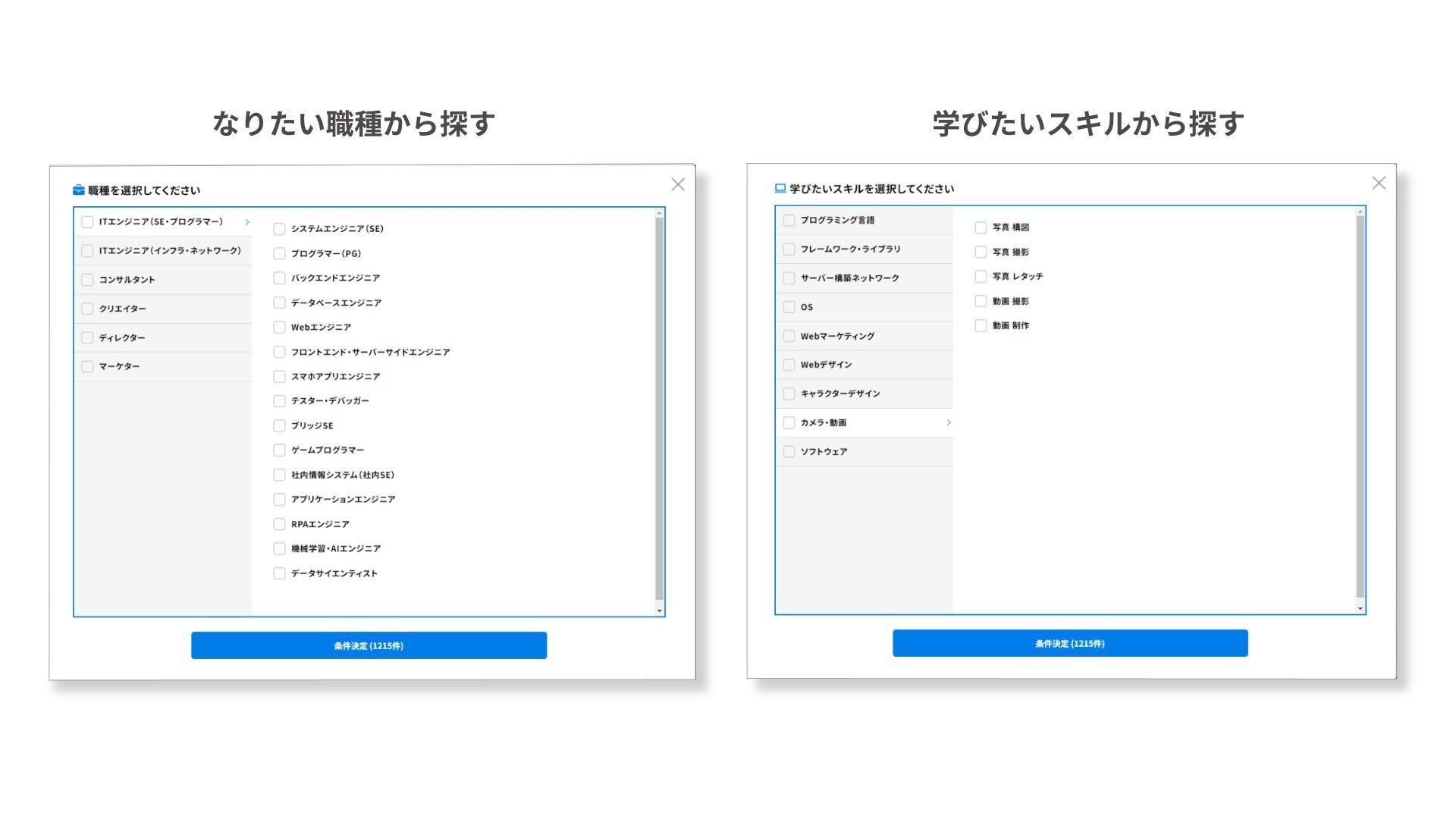The image size is (1456, 819).
Task: Enable the データサイエンティスト checkbox
Action: [x=279, y=574]
